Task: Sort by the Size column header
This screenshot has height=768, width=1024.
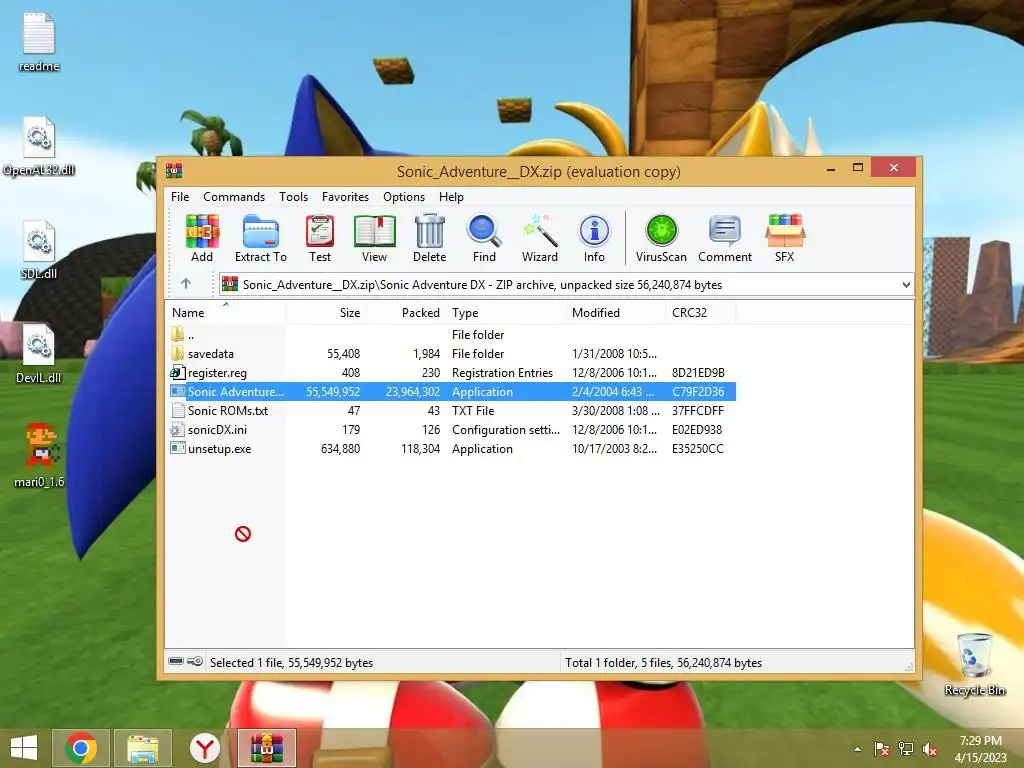Action: (x=325, y=313)
